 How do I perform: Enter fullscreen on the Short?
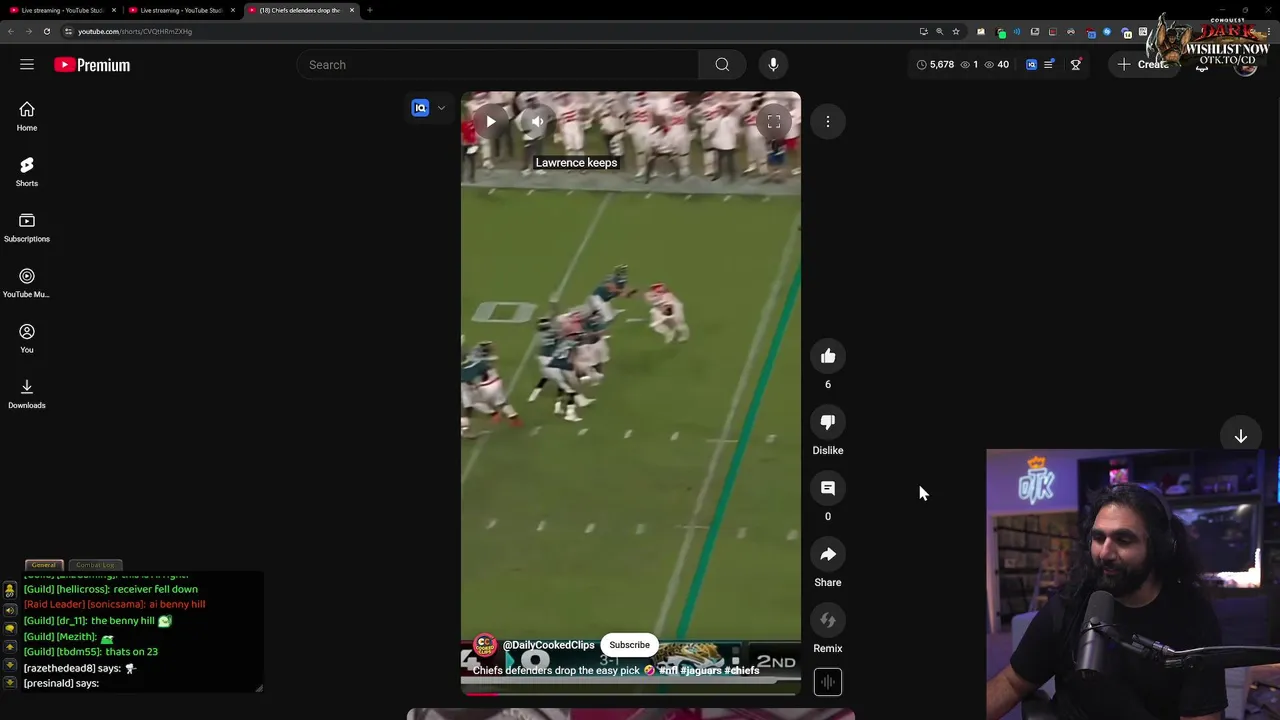pyautogui.click(x=773, y=122)
